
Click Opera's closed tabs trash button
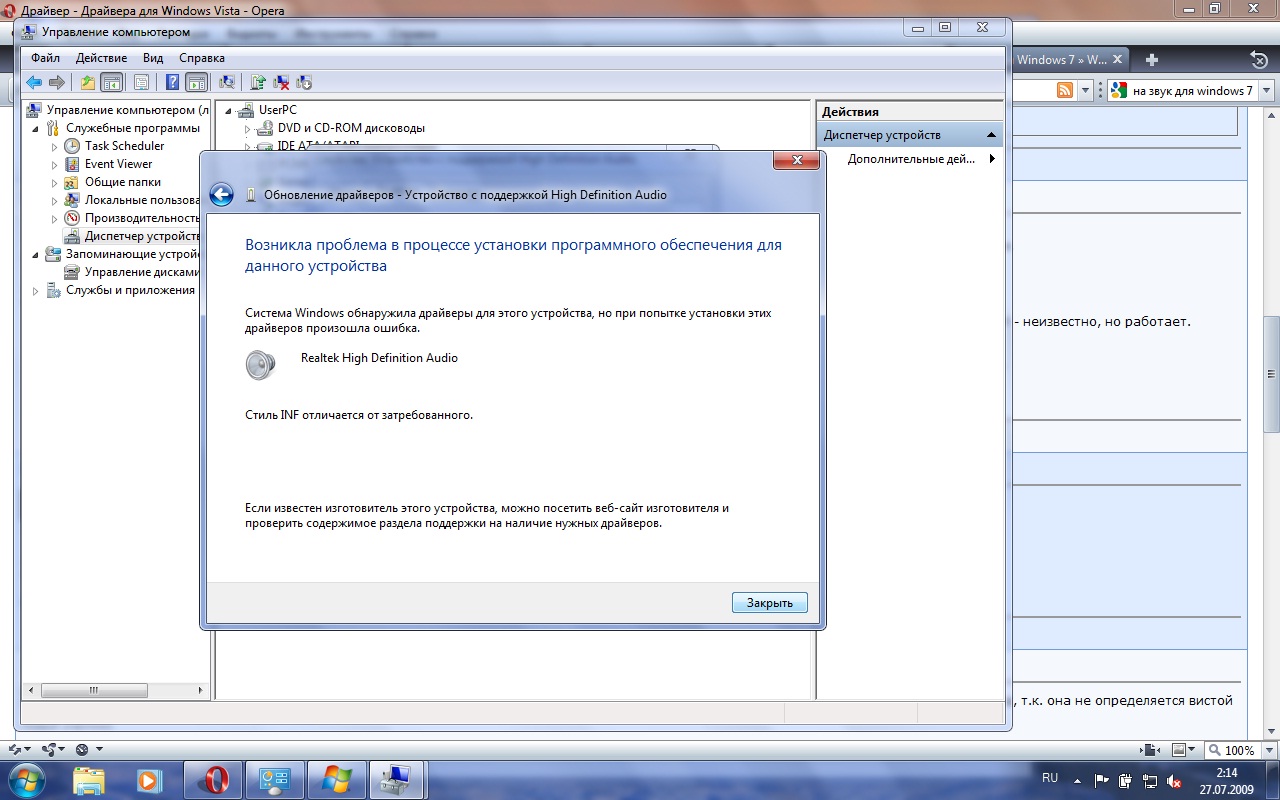point(1260,59)
